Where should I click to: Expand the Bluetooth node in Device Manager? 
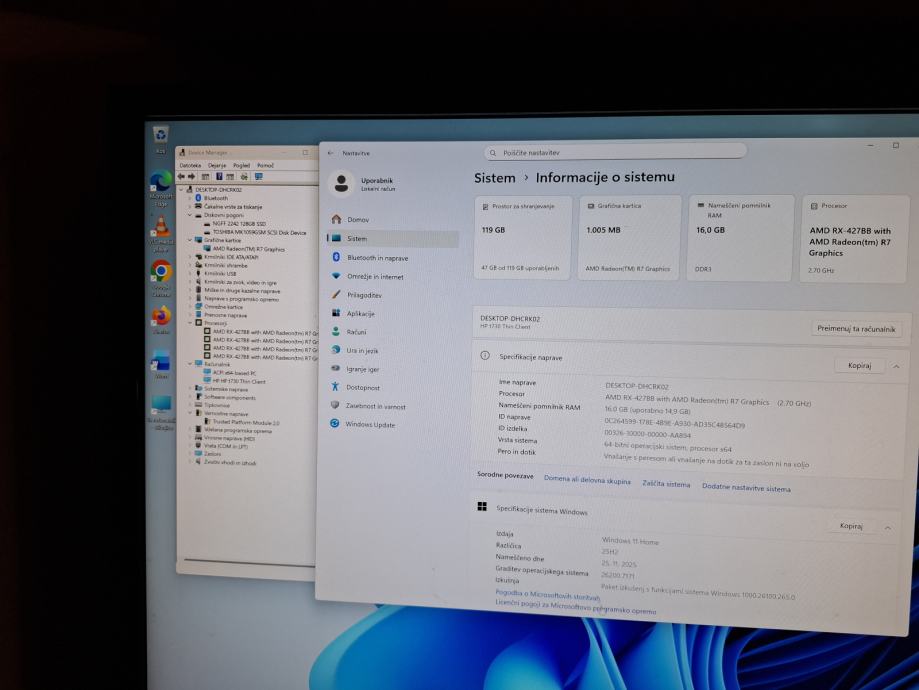pos(190,198)
